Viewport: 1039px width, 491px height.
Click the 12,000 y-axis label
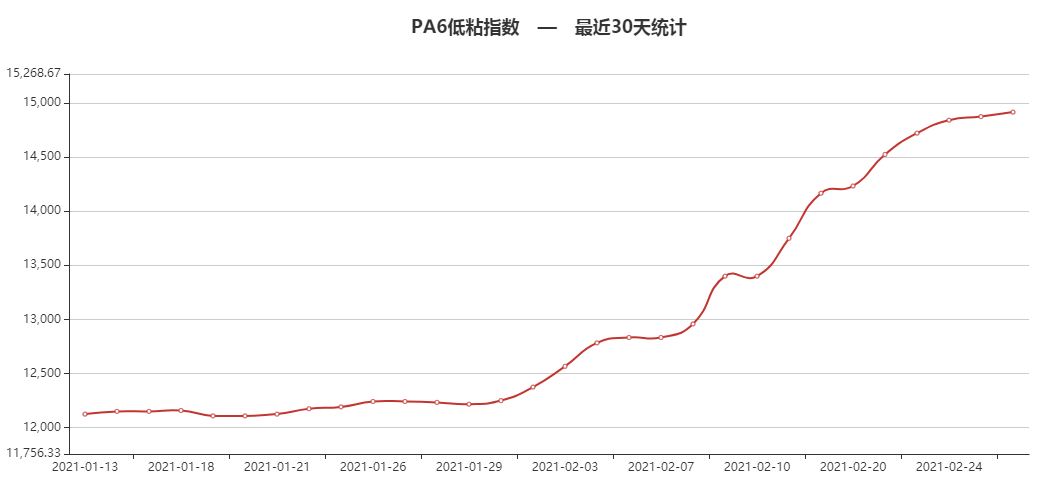point(44,427)
